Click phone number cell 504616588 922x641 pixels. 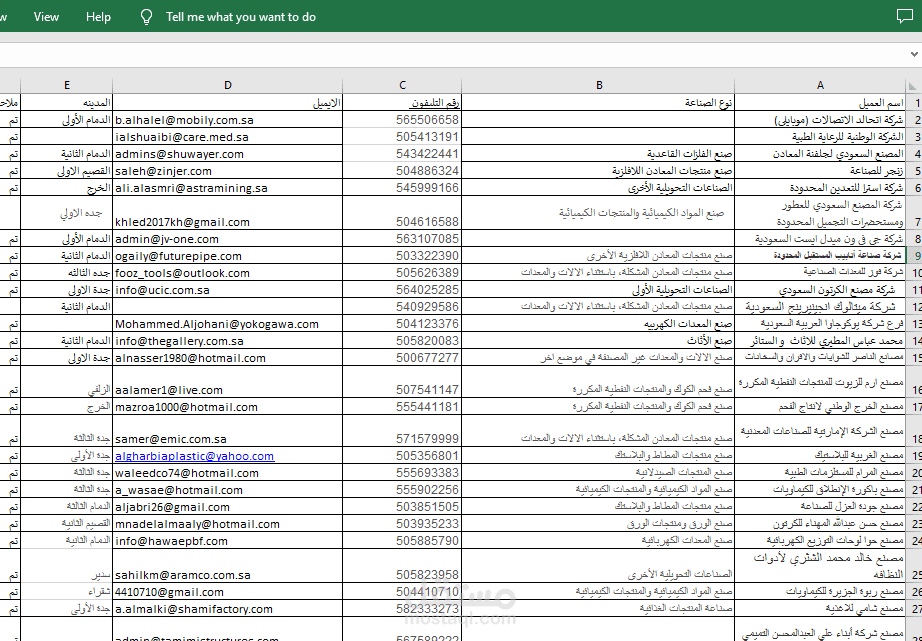pyautogui.click(x=402, y=213)
